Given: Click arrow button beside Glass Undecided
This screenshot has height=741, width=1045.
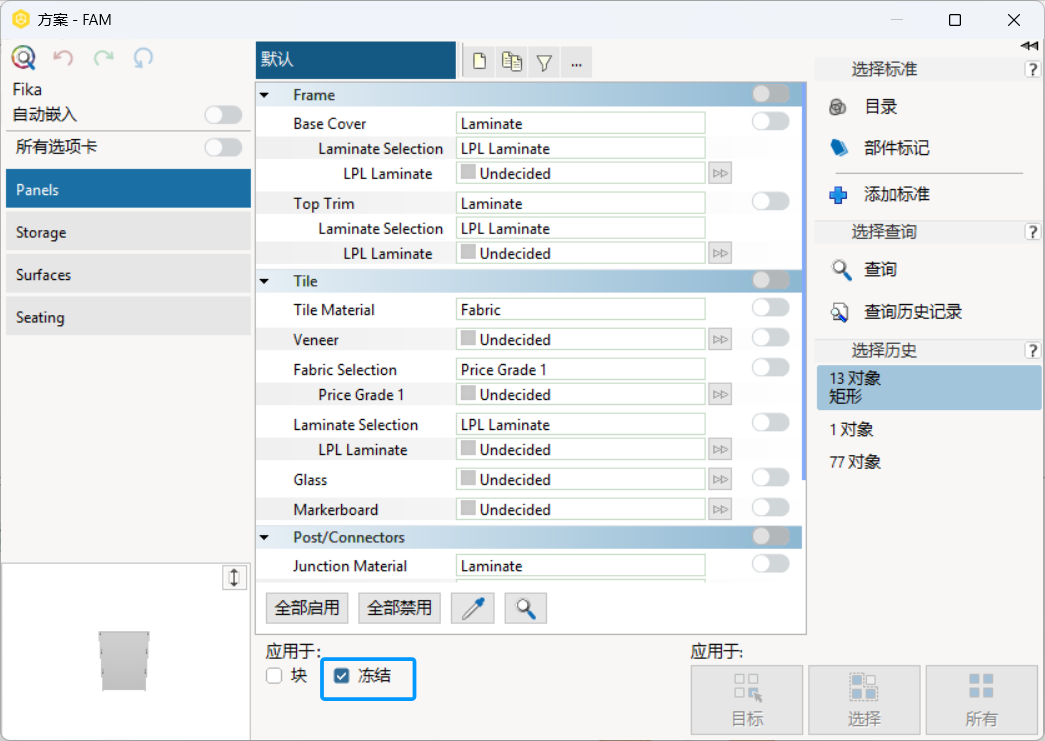Looking at the screenshot, I should (x=720, y=479).
